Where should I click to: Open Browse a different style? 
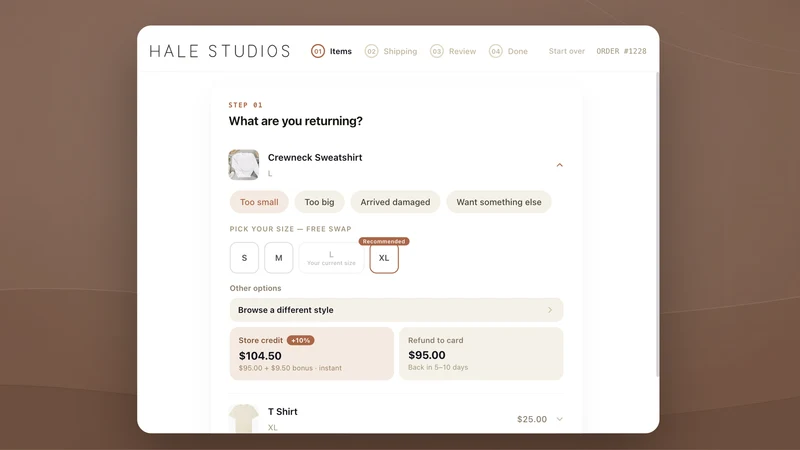click(396, 310)
